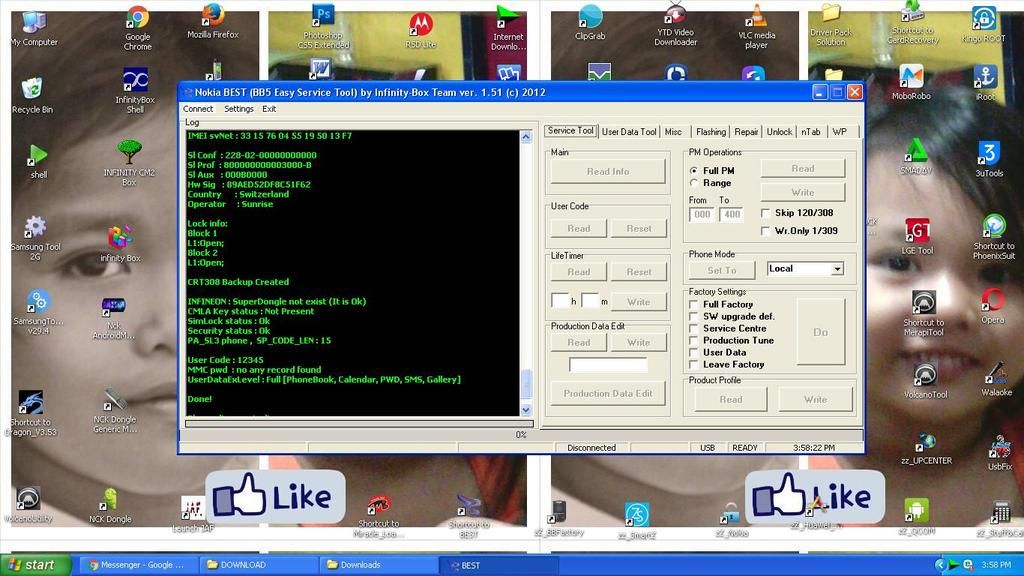Check the Full Factory option

[694, 304]
